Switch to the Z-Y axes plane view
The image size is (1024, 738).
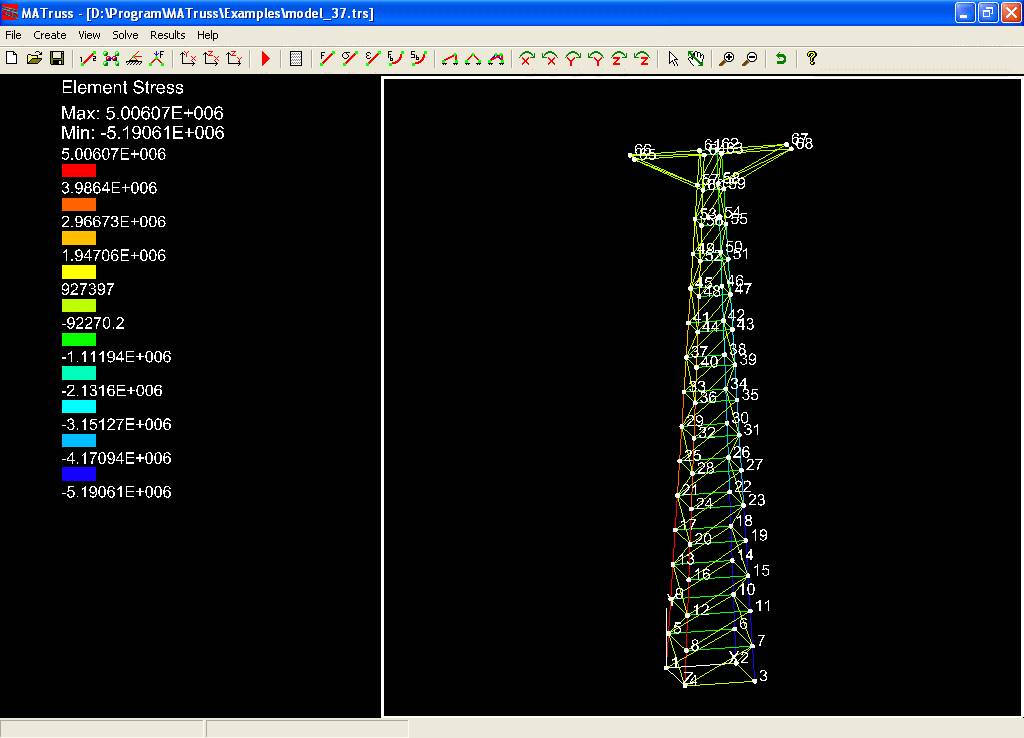tap(234, 59)
